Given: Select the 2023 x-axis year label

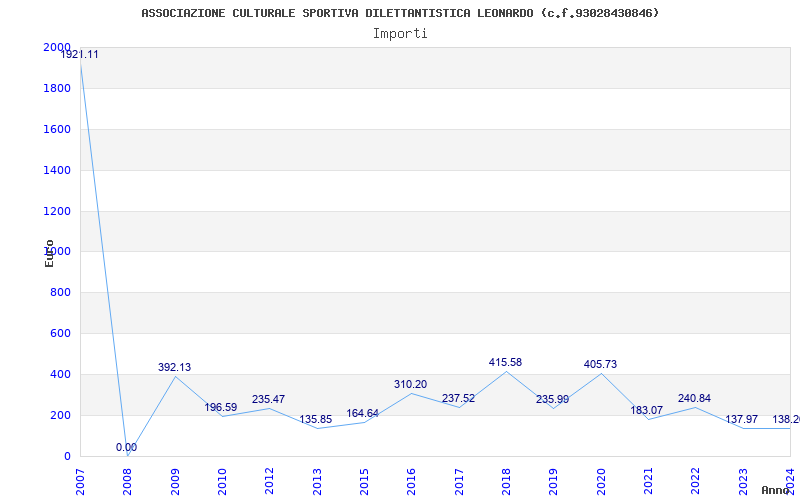Looking at the screenshot, I should pos(743,480).
